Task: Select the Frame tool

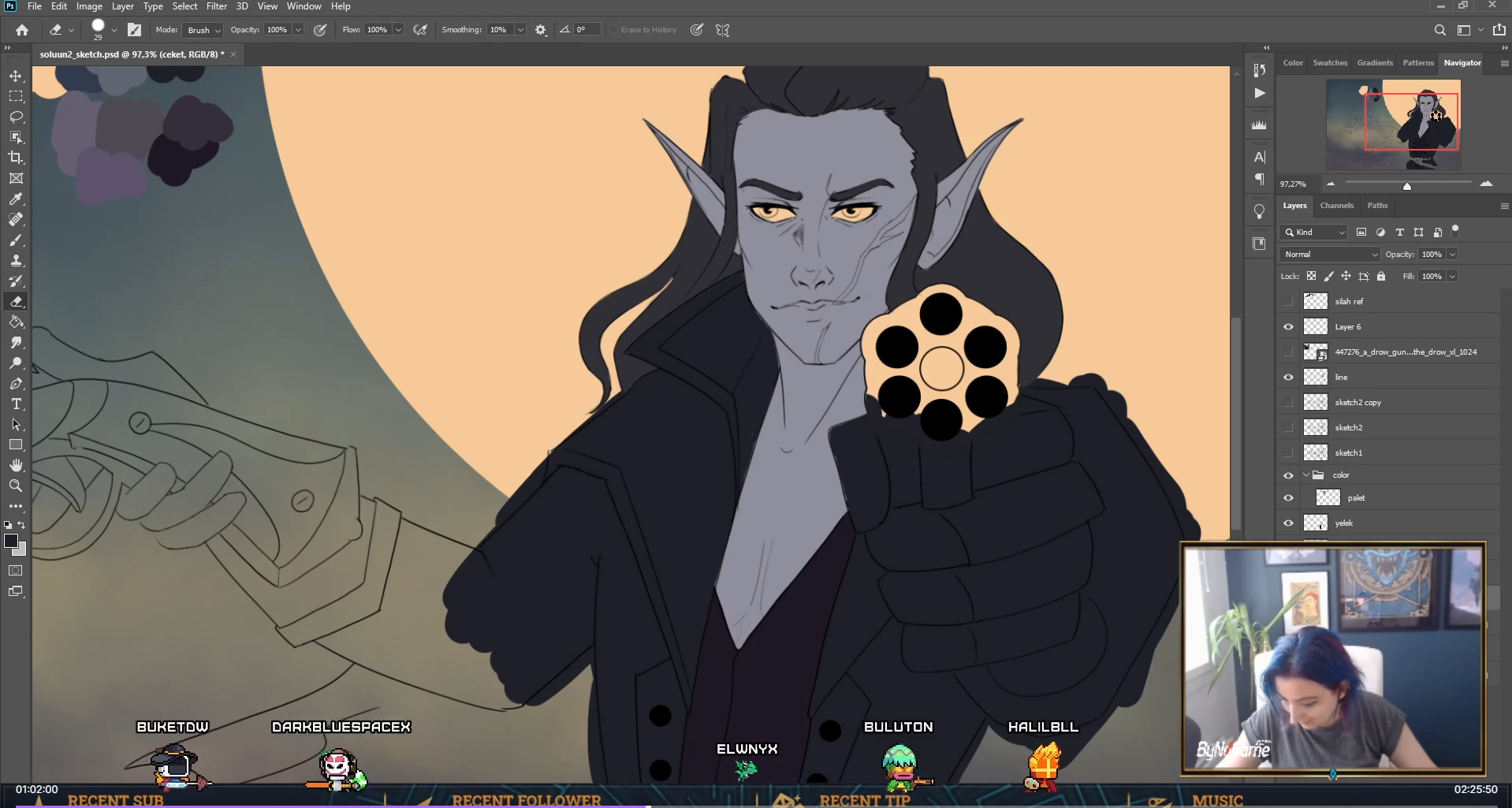Action: pyautogui.click(x=16, y=178)
